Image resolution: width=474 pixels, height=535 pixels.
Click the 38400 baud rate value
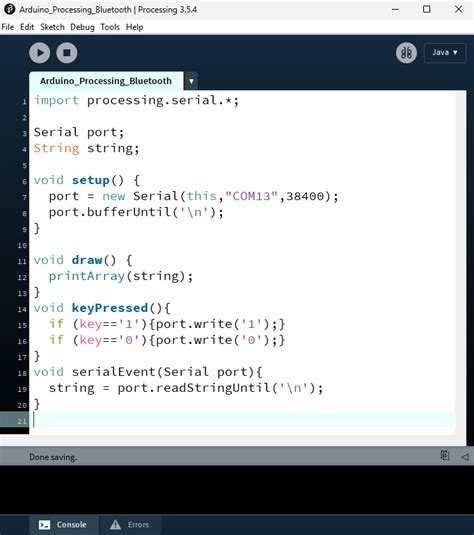tap(305, 196)
